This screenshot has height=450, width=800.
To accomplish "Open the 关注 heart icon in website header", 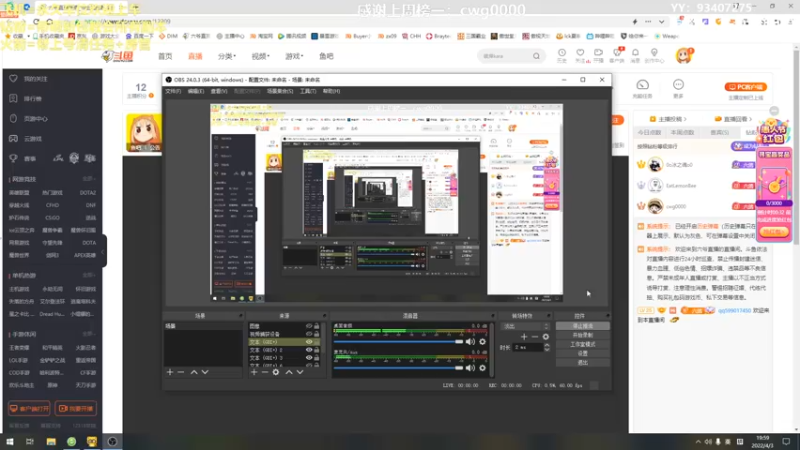I will [580, 53].
